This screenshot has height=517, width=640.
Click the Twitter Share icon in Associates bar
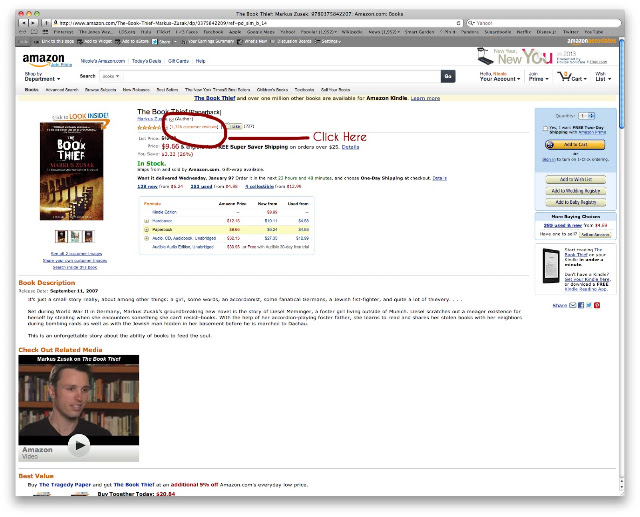tap(155, 41)
